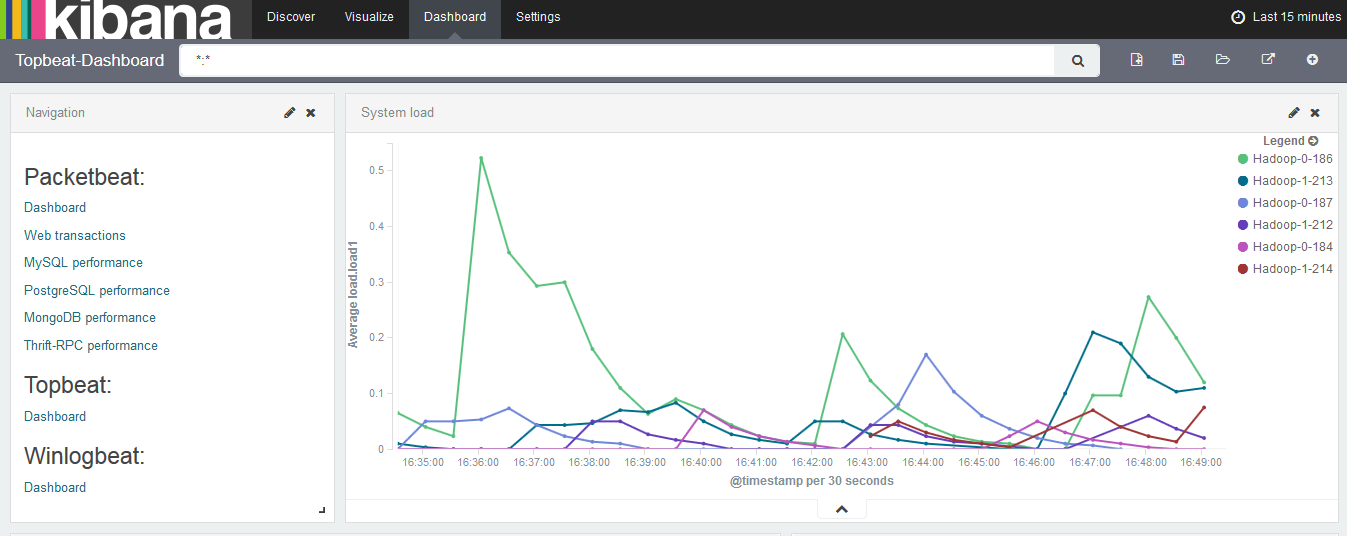
Task: Switch to the Visualize tab
Action: coord(369,17)
